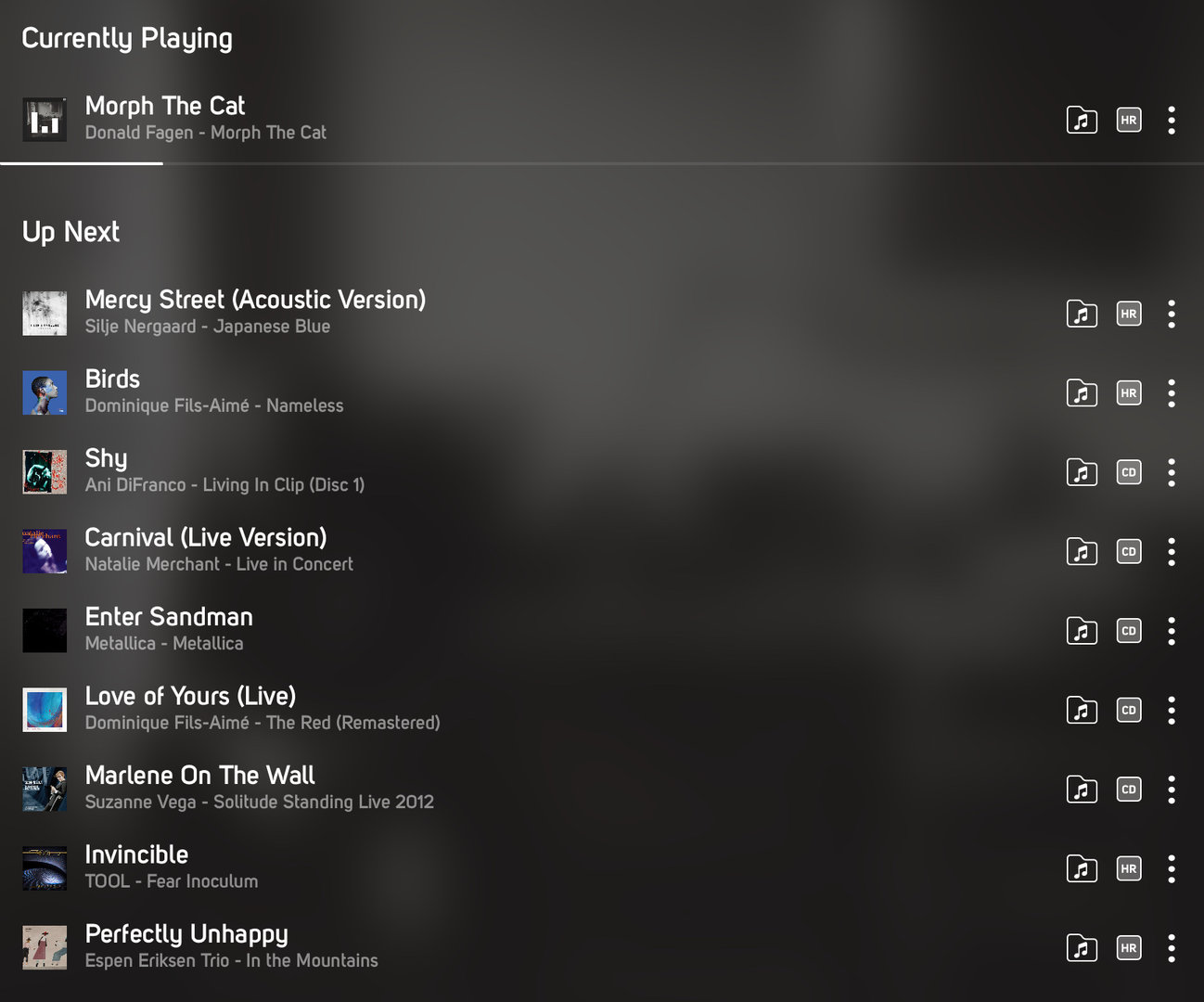Screen dimensions: 1204x1002
Task: Click the HR badge for Mercy Street
Action: [1128, 314]
